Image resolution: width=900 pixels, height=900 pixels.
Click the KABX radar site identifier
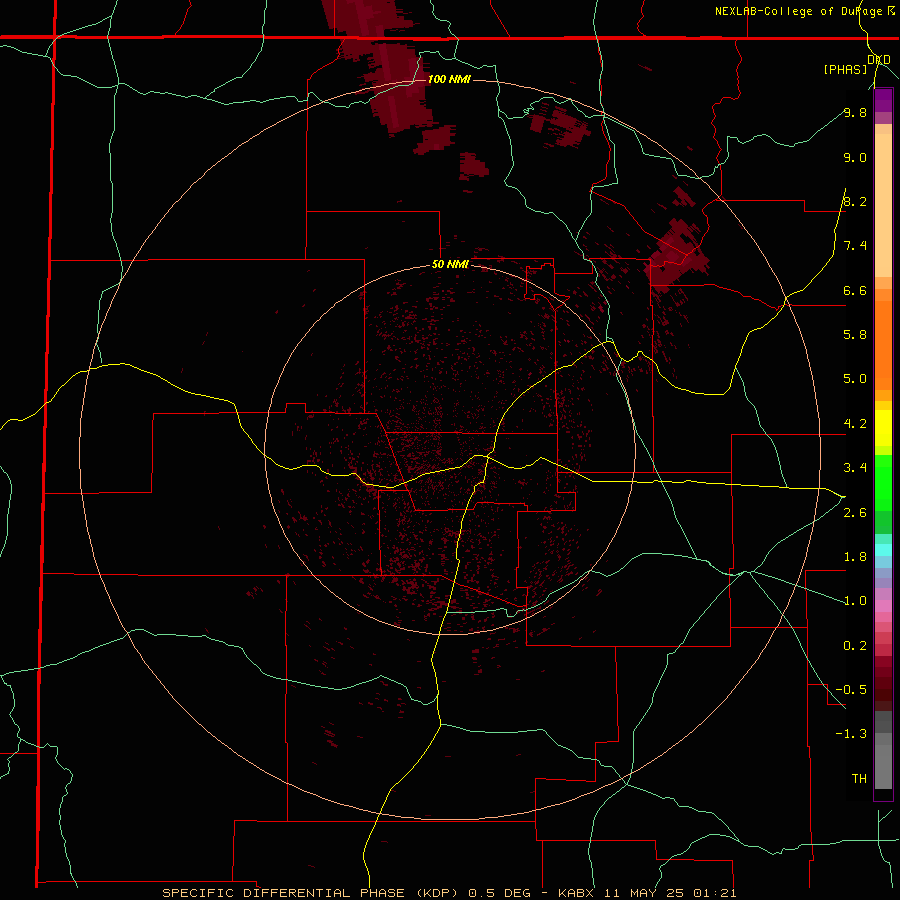tap(577, 893)
